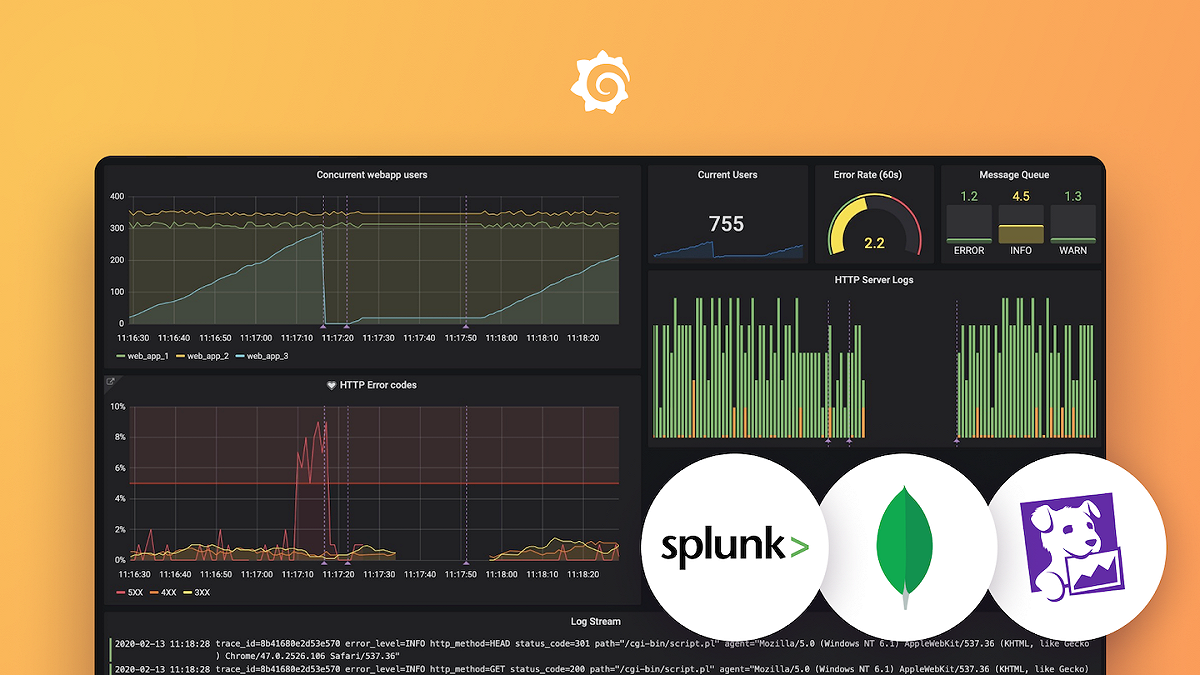This screenshot has height=675, width=1200.
Task: Open the Log Stream panel title dropdown
Action: [x=595, y=620]
